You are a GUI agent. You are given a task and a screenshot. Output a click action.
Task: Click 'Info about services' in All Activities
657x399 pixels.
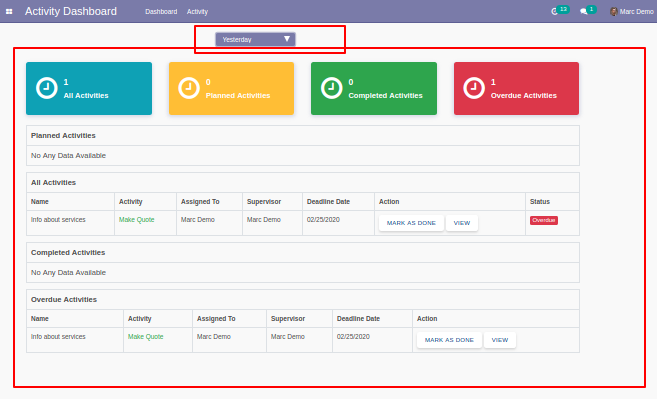tap(58, 220)
